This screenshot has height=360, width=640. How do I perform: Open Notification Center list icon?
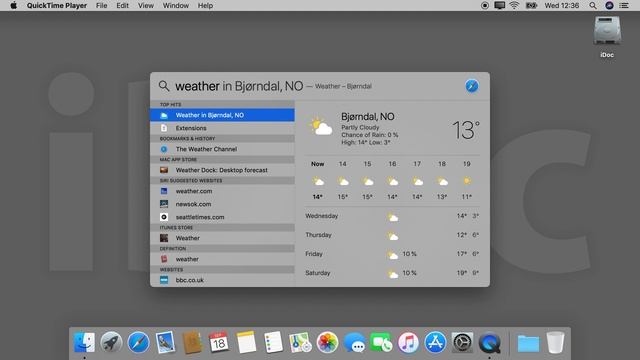click(x=624, y=6)
